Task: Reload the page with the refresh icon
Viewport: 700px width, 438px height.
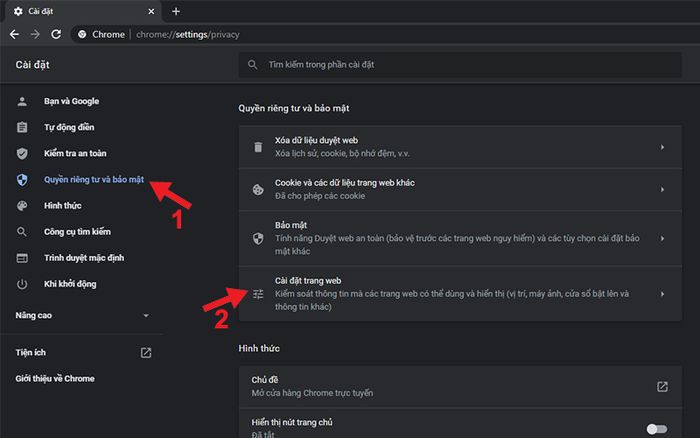Action: click(56, 34)
